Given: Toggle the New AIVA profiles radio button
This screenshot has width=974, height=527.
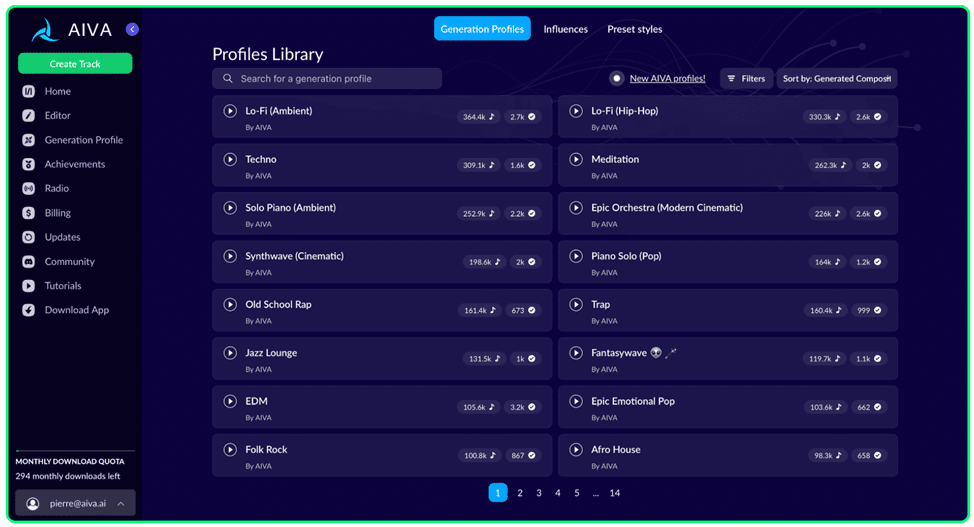Looking at the screenshot, I should (x=617, y=78).
